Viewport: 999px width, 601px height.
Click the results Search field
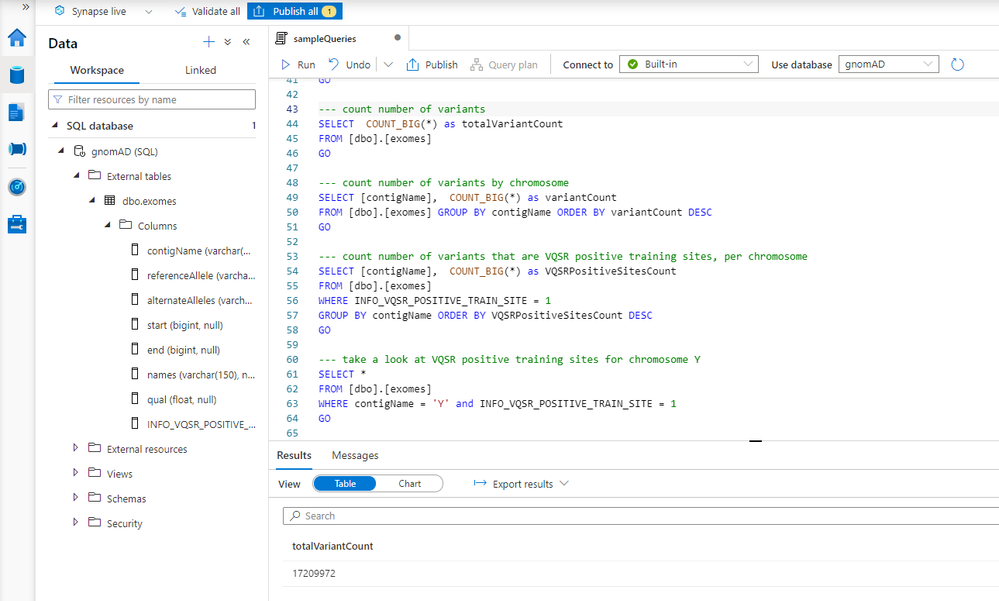tap(640, 516)
